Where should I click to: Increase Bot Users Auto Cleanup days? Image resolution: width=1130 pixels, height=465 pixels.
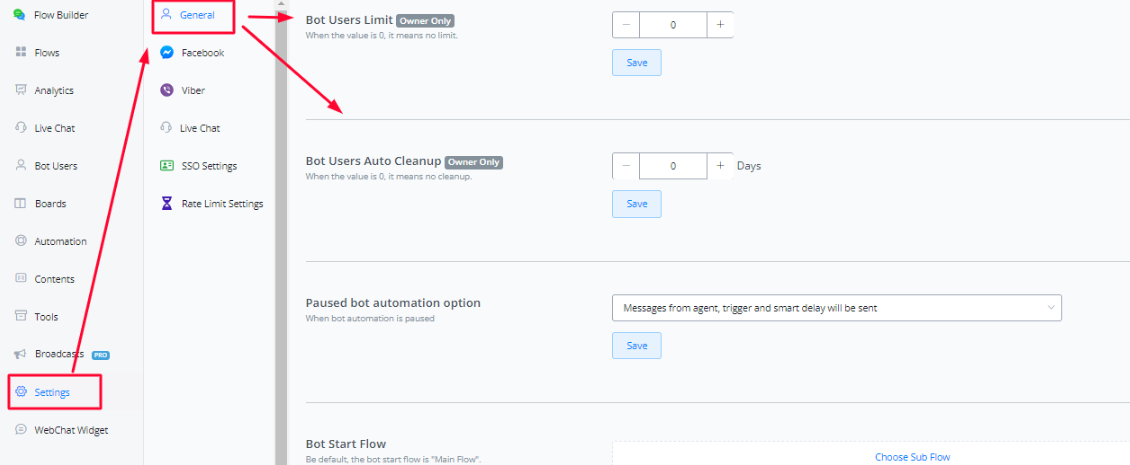coord(720,166)
